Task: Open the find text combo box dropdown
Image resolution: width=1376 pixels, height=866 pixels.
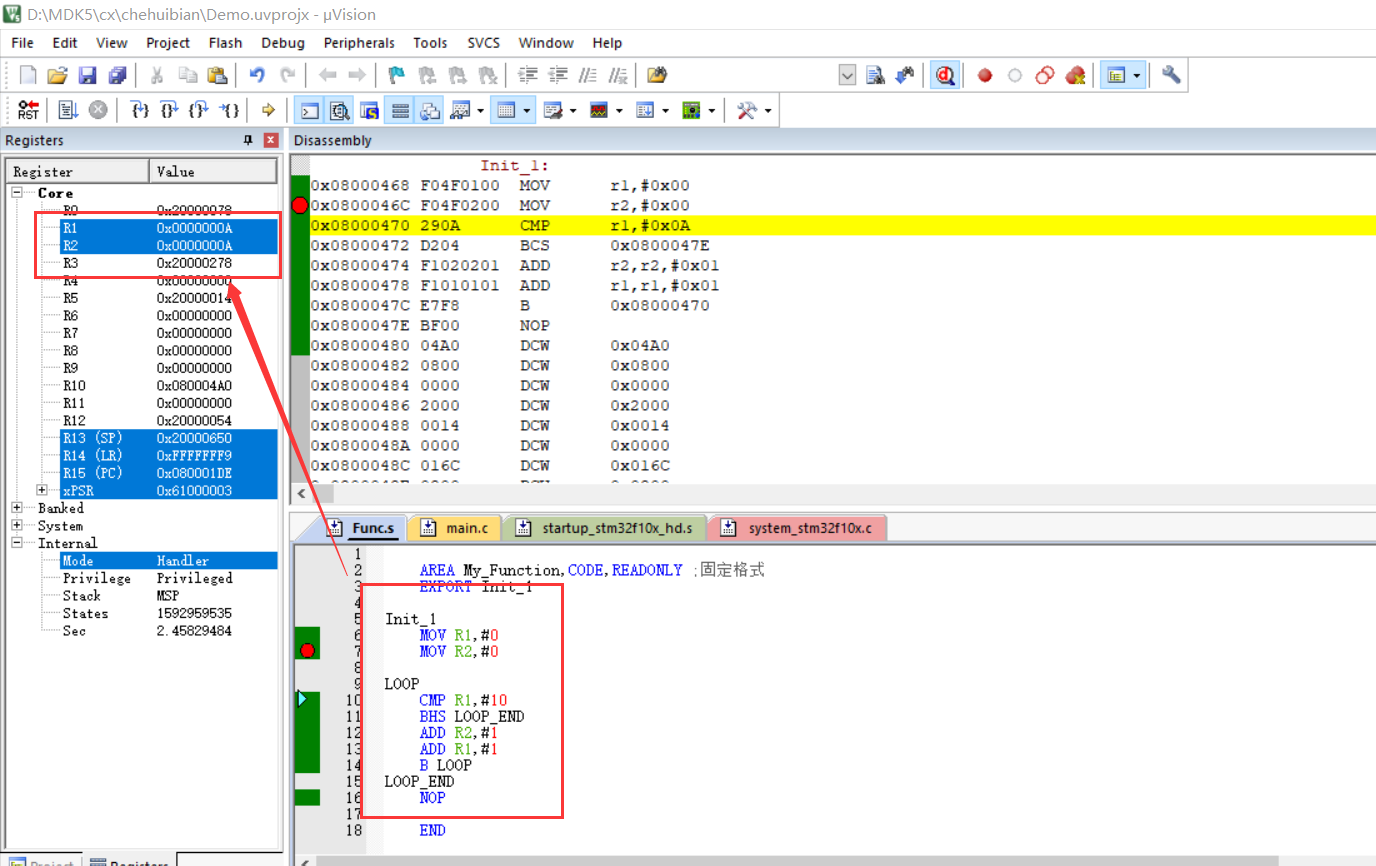Action: point(847,75)
